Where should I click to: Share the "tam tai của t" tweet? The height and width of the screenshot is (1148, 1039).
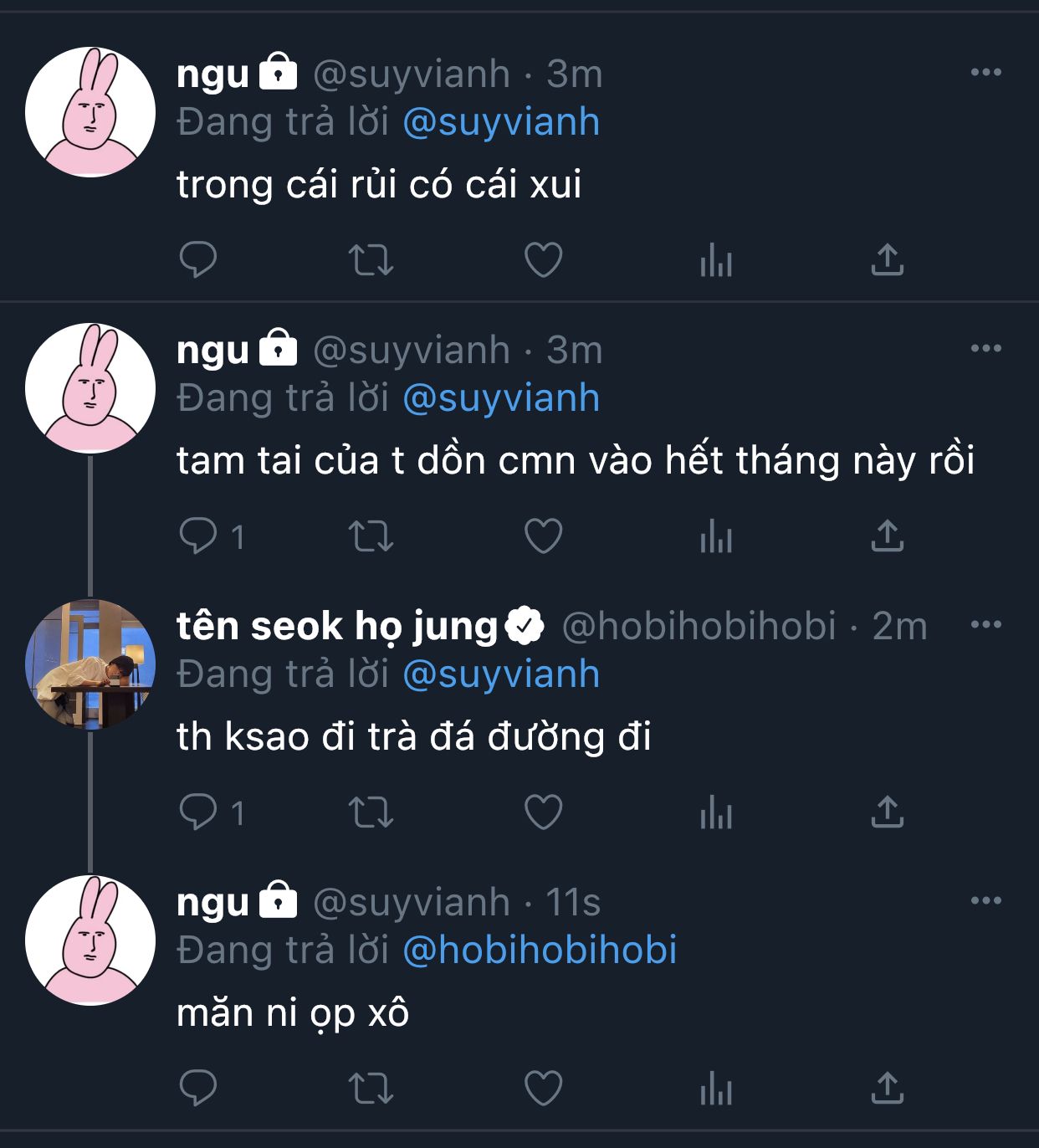[x=888, y=536]
